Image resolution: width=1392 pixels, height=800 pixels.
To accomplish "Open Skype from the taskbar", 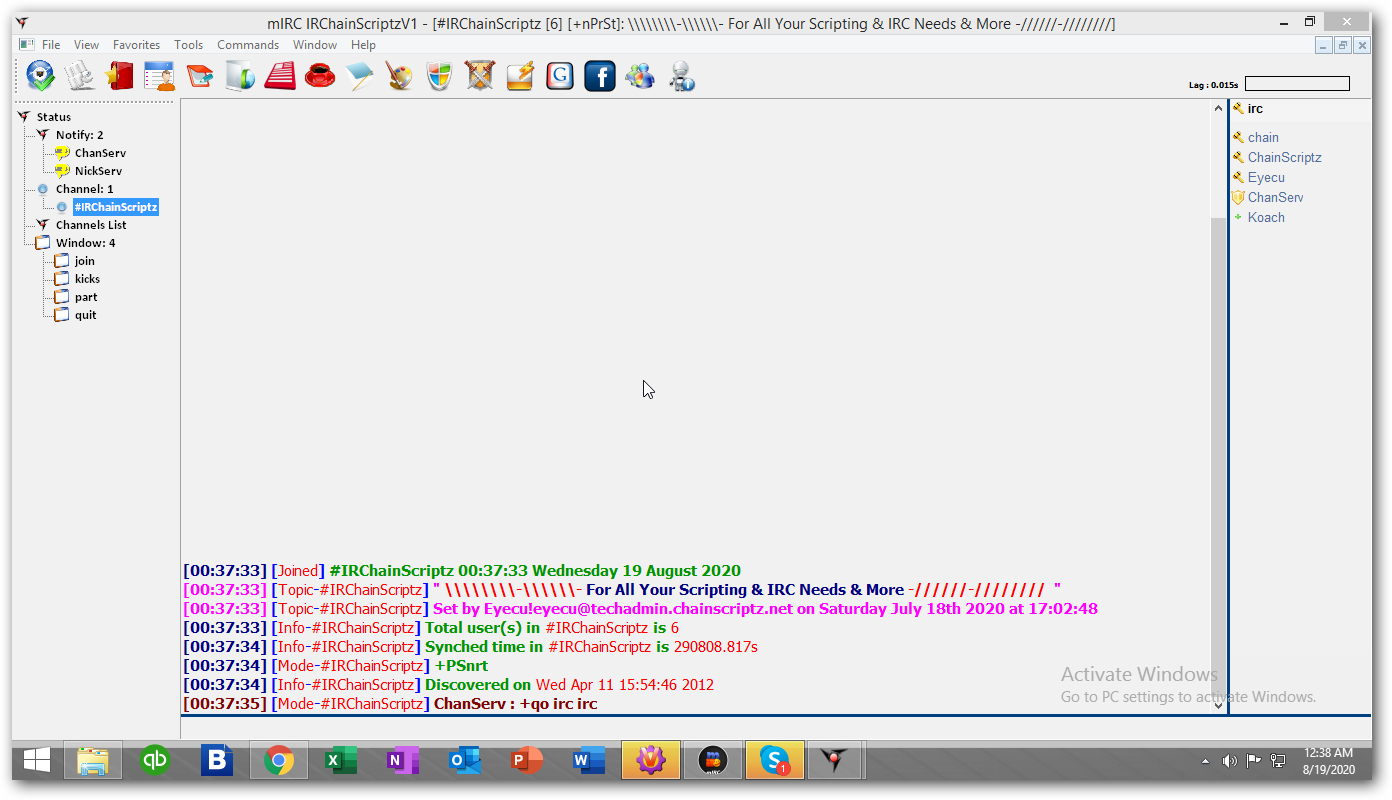I will 775,761.
